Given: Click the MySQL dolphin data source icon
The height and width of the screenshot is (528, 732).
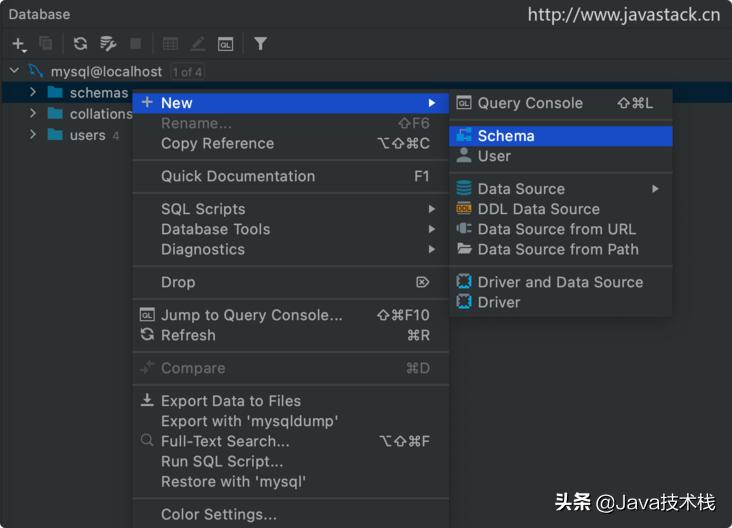Looking at the screenshot, I should [35, 71].
